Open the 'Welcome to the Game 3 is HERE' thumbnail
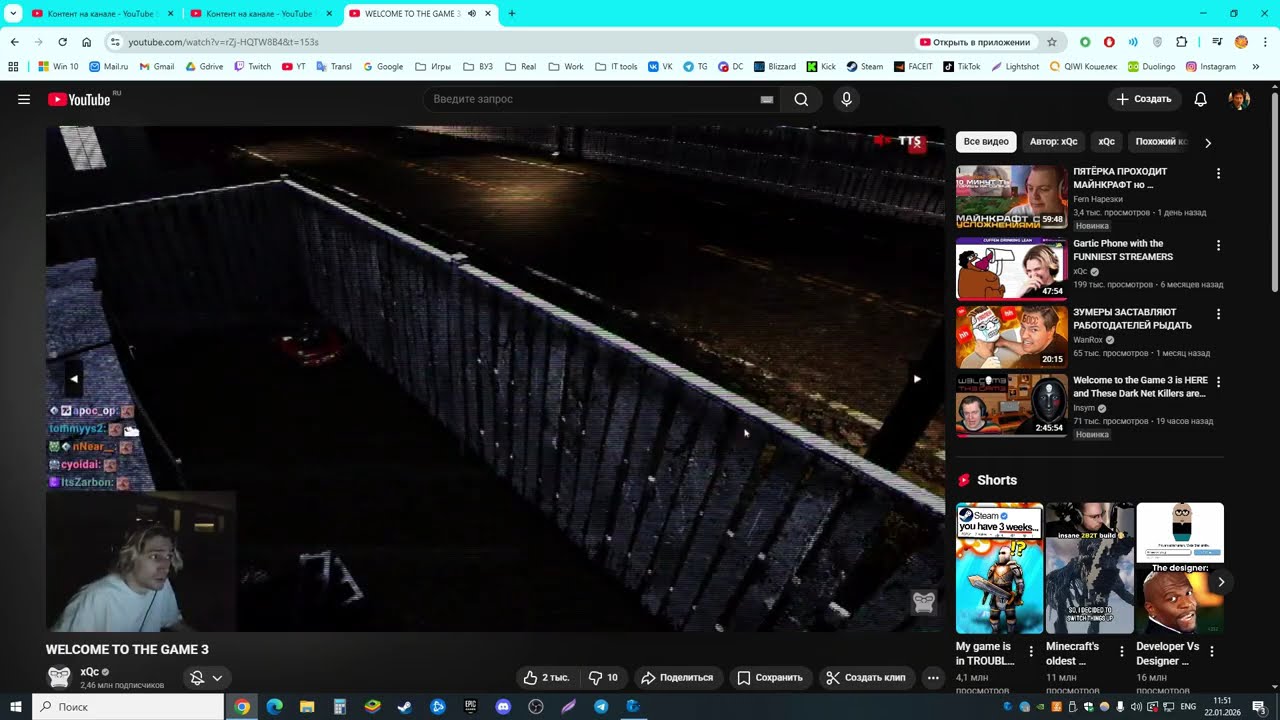Image resolution: width=1280 pixels, height=720 pixels. point(1012,405)
